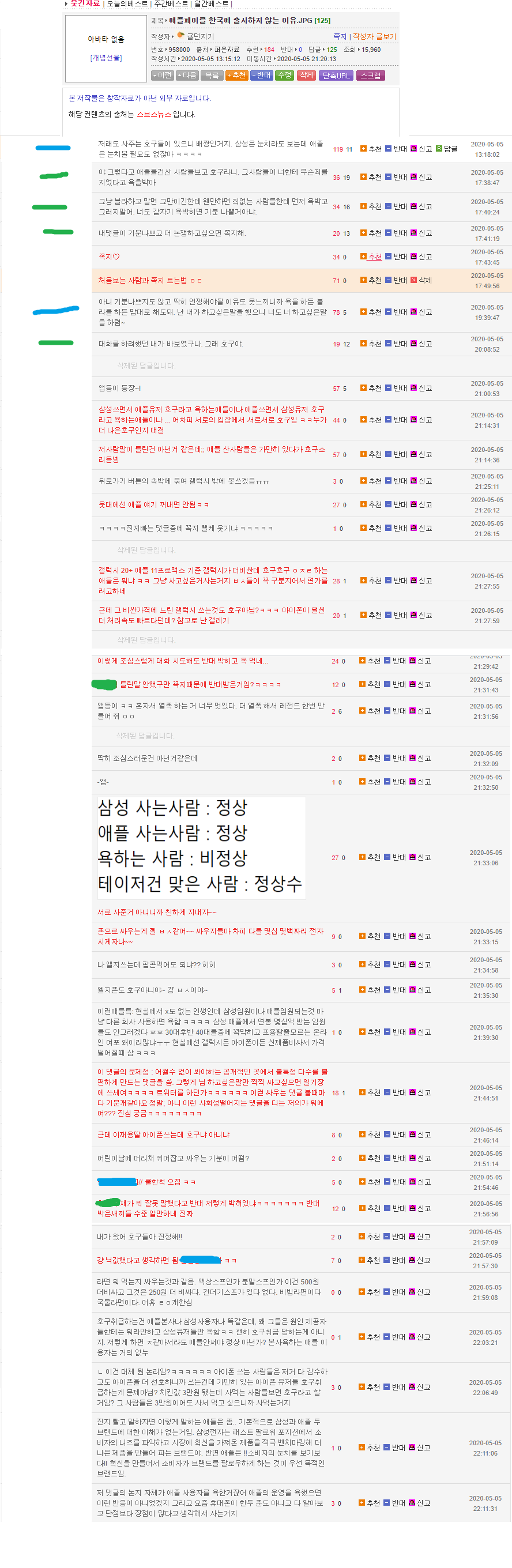Click the source label 퍼온자료
Image resolution: width=512 pixels, height=1568 pixels.
click(x=227, y=50)
